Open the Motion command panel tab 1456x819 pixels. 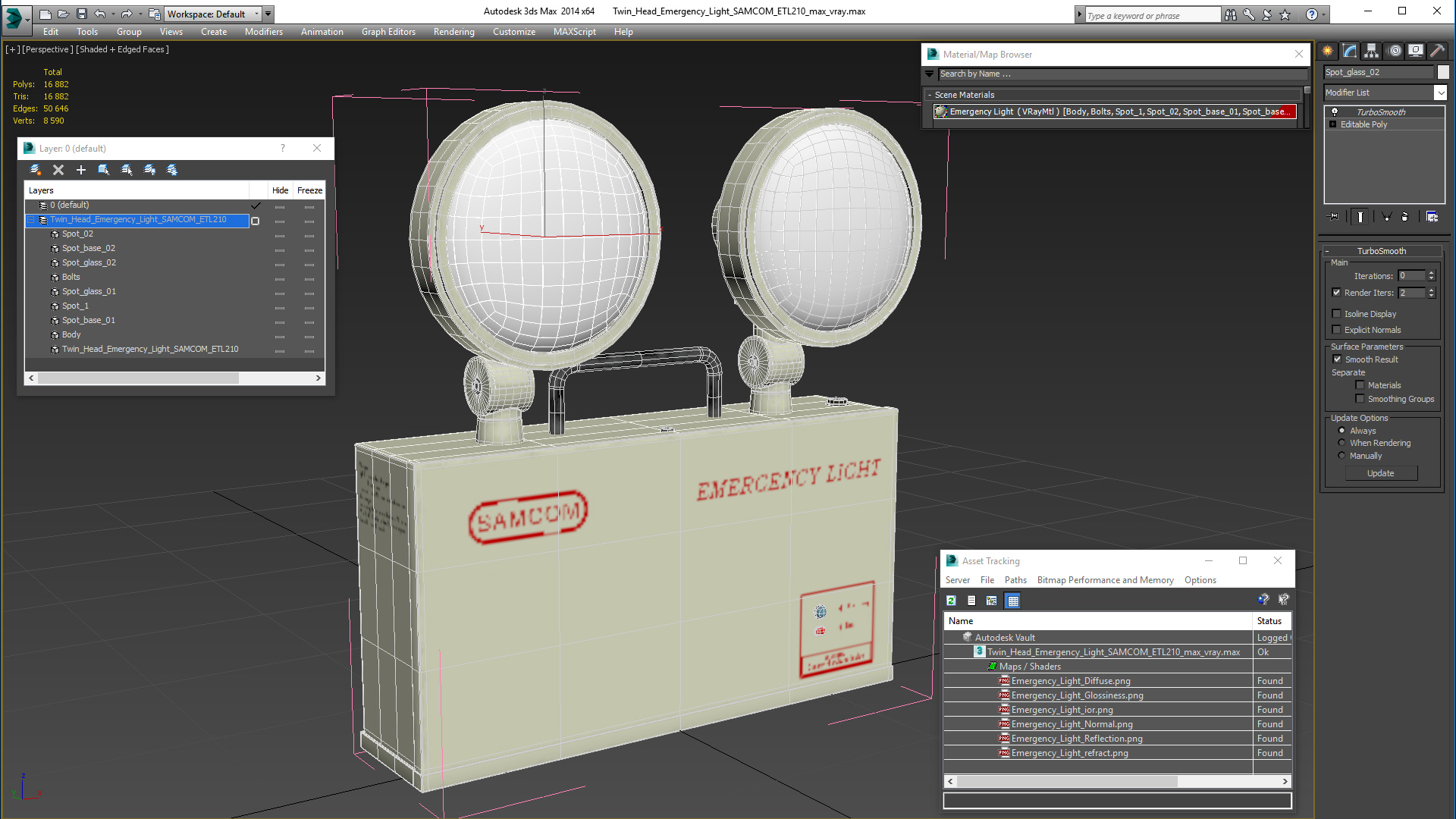tap(1394, 51)
